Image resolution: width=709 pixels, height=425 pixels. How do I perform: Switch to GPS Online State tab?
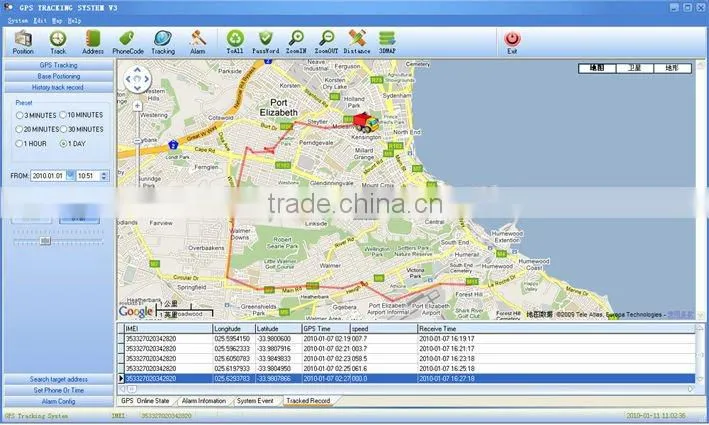click(x=145, y=401)
